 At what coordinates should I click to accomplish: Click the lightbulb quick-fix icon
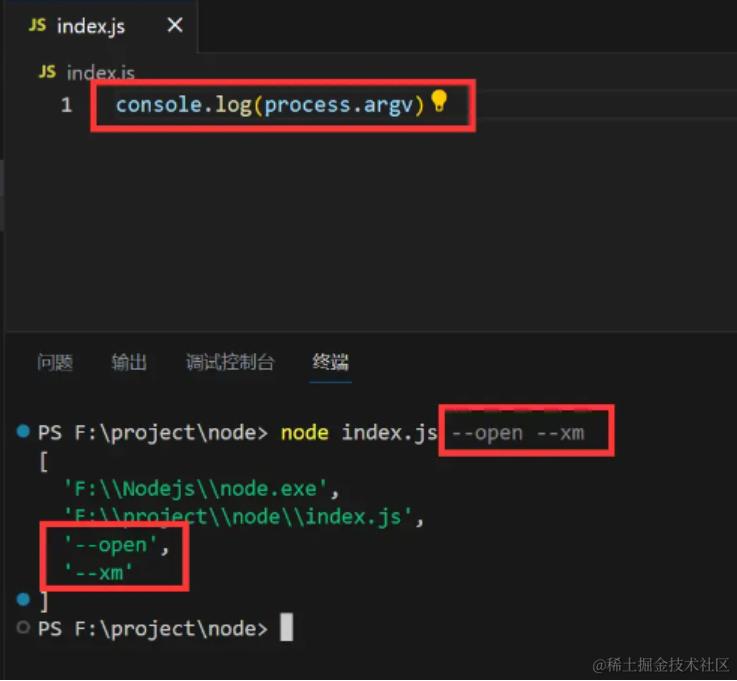[439, 101]
